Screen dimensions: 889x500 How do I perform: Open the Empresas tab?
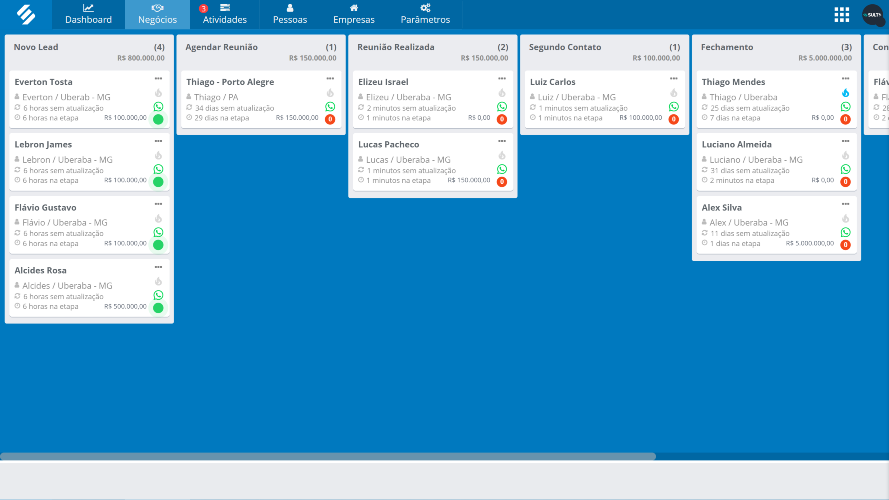(x=354, y=14)
